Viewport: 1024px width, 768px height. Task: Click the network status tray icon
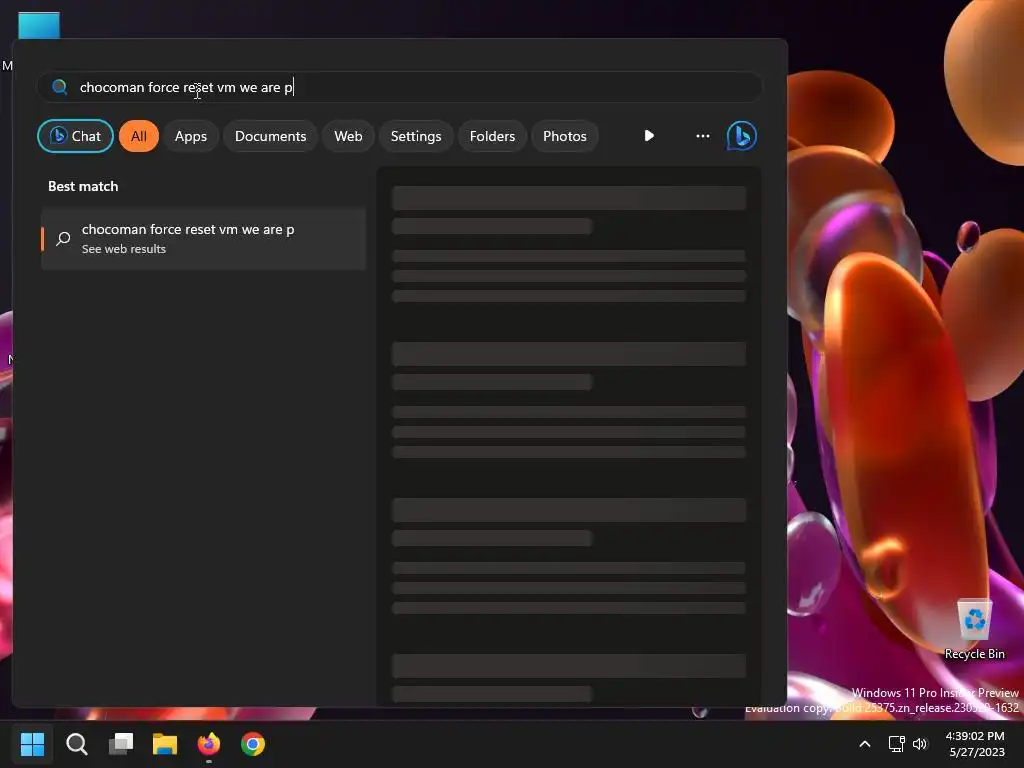(x=897, y=744)
